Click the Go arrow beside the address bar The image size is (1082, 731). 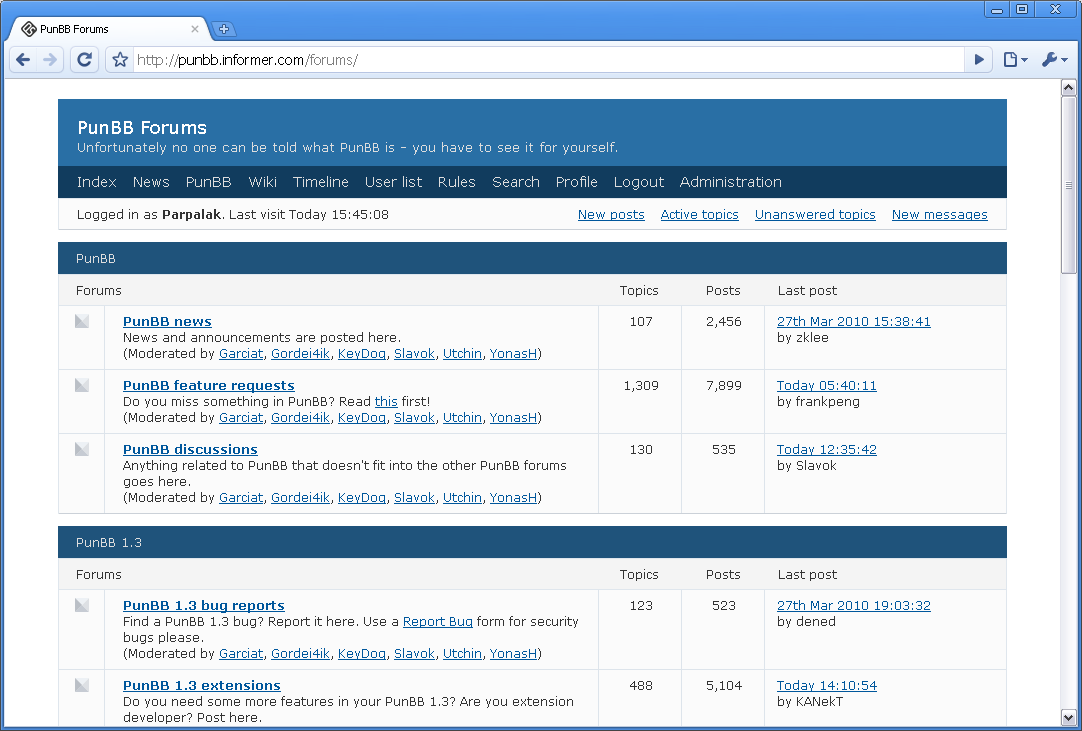978,60
